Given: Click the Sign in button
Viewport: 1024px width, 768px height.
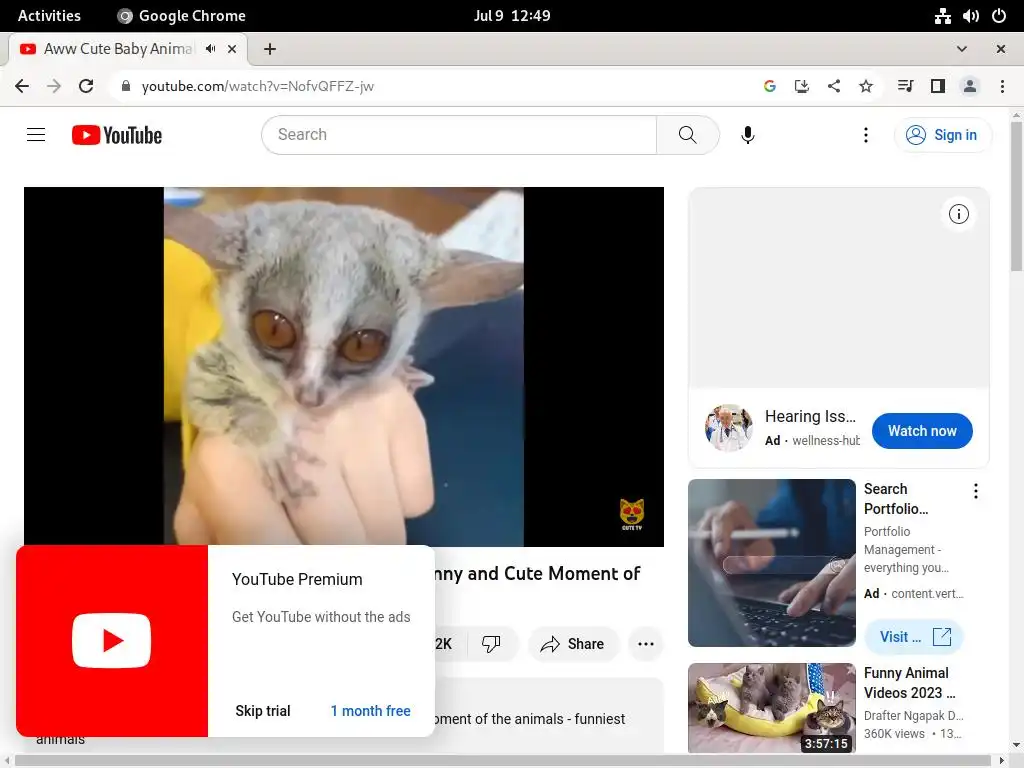Looking at the screenshot, I should (942, 135).
